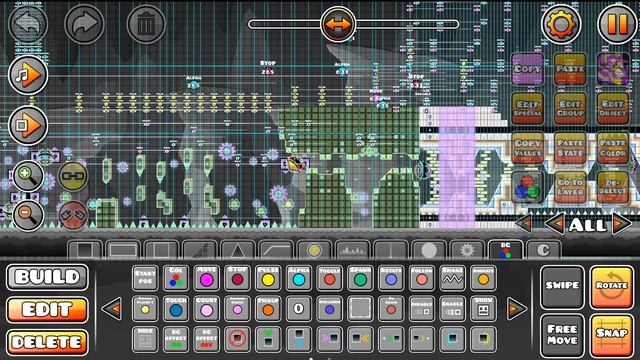The image size is (640, 360).
Task: Select the BG Effect Off trigger
Action: [x=207, y=339]
